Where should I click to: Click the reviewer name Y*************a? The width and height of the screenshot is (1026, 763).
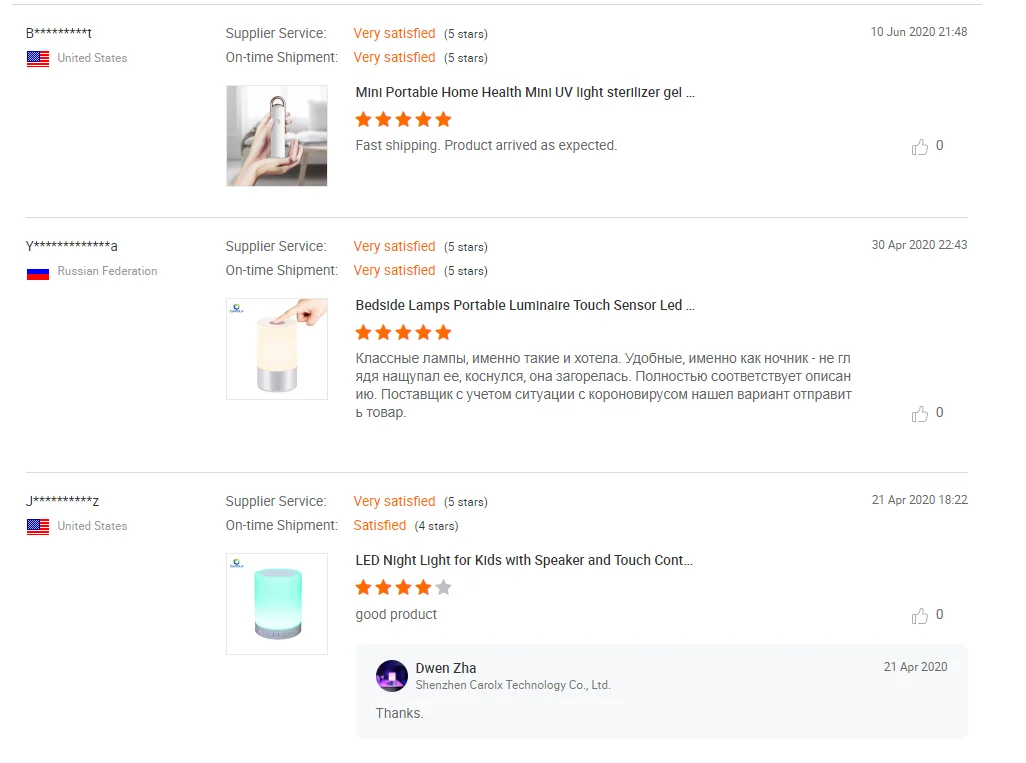pyautogui.click(x=72, y=246)
